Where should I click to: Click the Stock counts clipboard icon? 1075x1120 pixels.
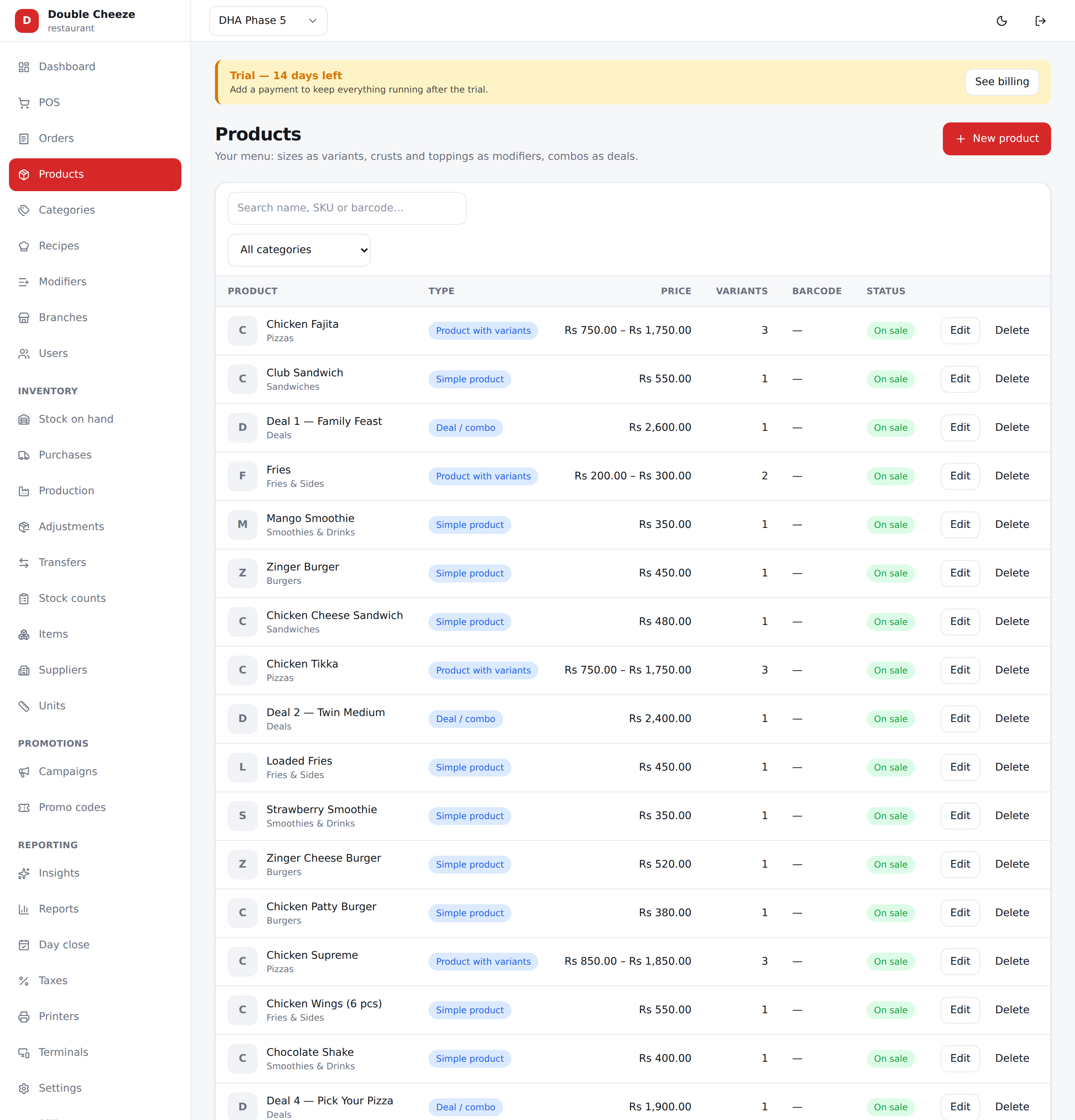click(x=24, y=598)
